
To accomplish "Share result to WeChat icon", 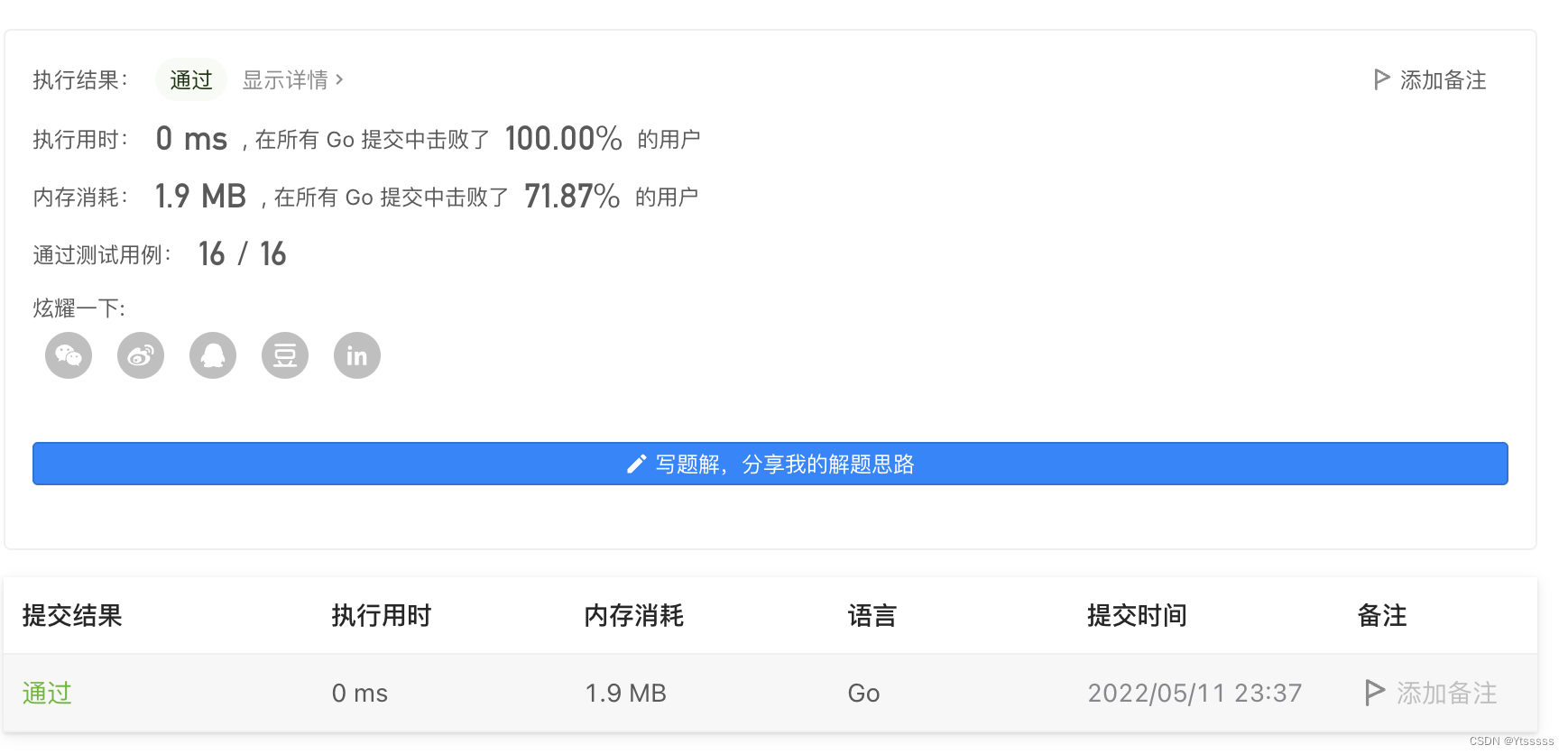I will pos(69,355).
